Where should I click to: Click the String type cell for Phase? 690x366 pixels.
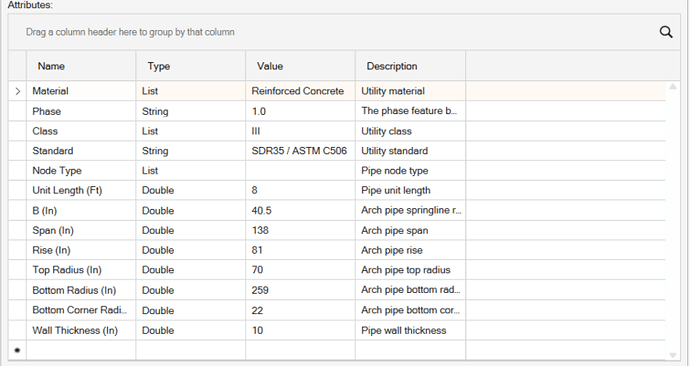click(x=191, y=111)
